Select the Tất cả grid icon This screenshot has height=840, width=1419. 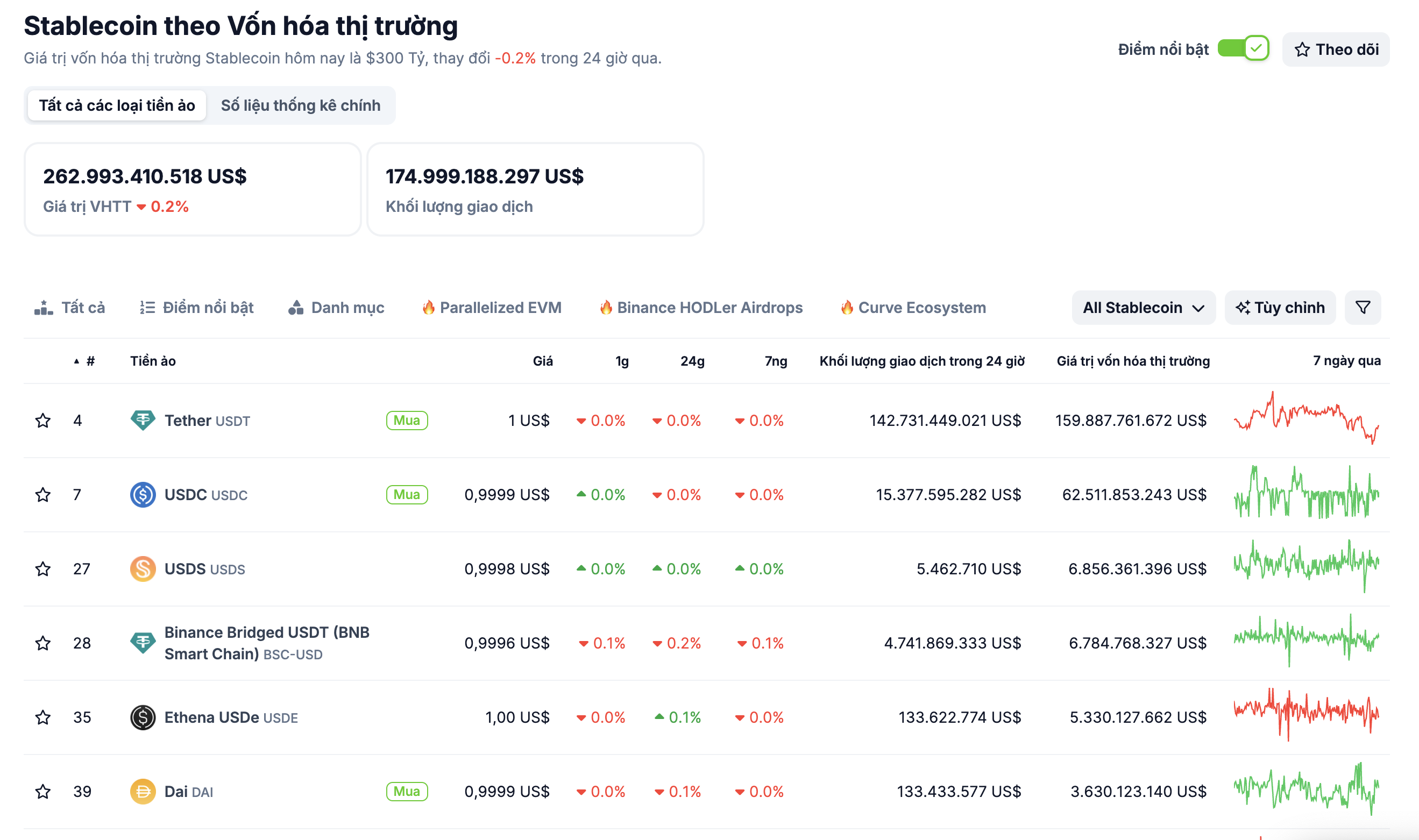45,308
